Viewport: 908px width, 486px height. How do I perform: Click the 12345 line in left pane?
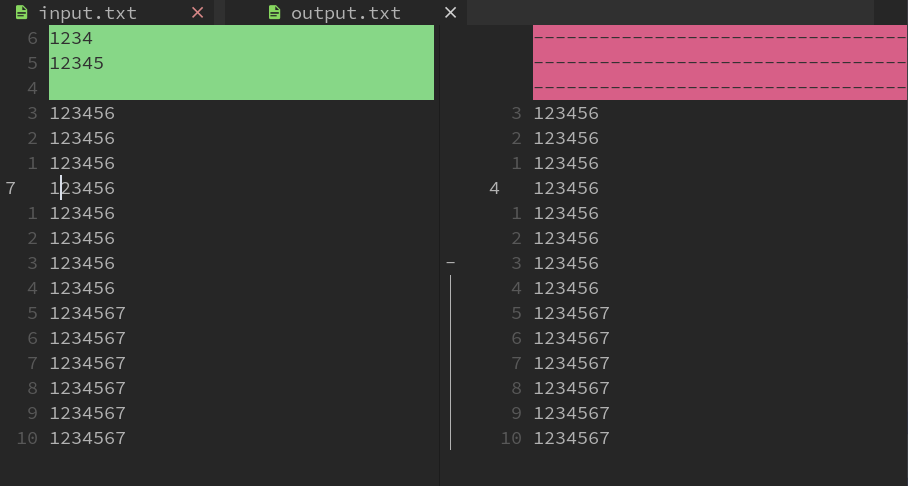pyautogui.click(x=77, y=63)
